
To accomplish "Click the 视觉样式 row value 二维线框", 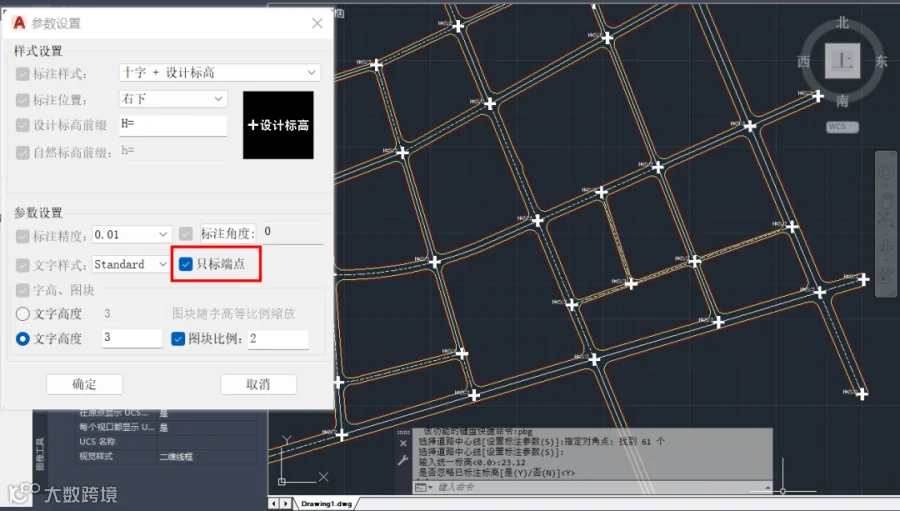I will [x=176, y=457].
